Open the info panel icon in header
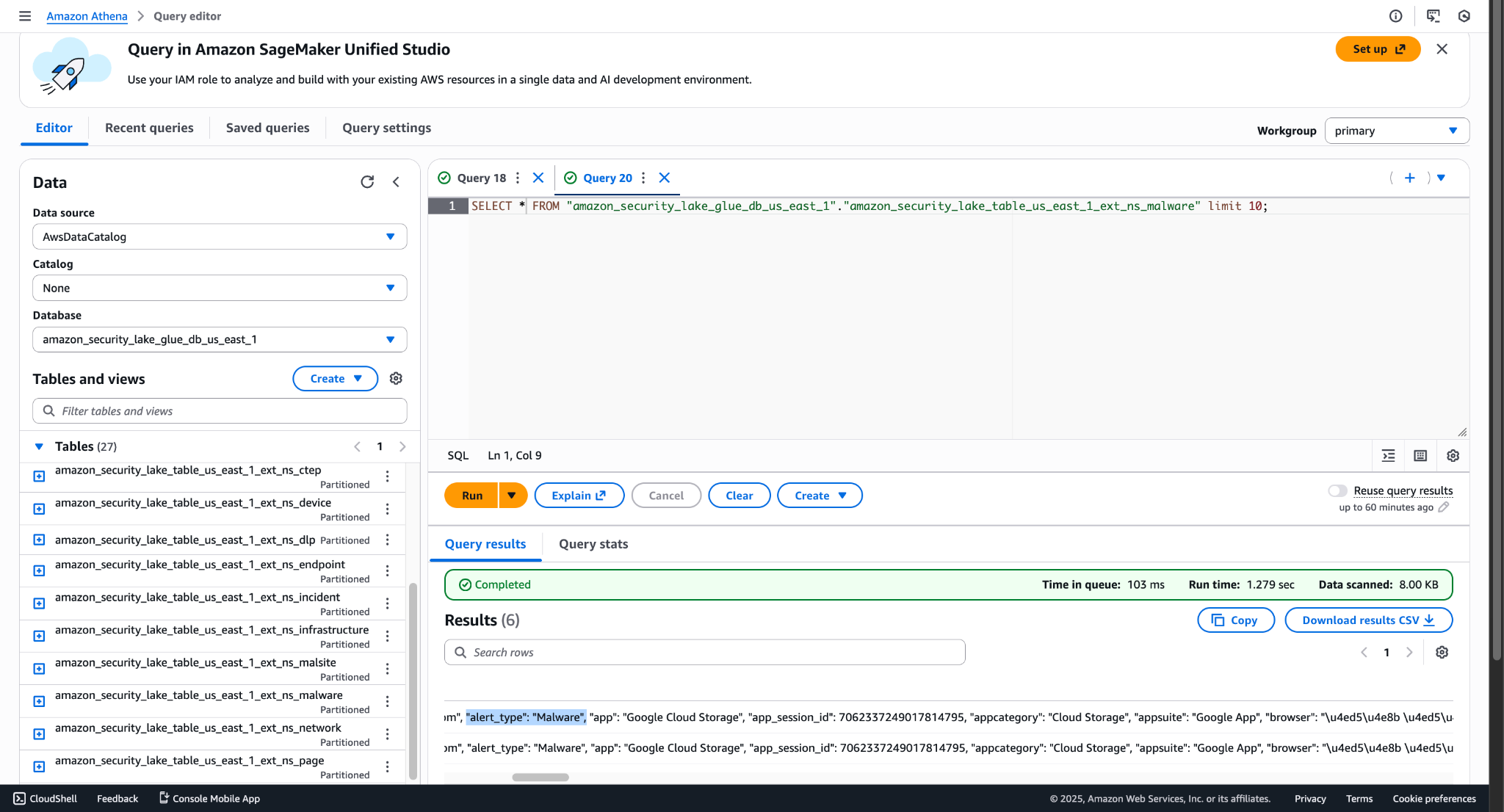This screenshot has width=1504, height=812. (x=1396, y=16)
